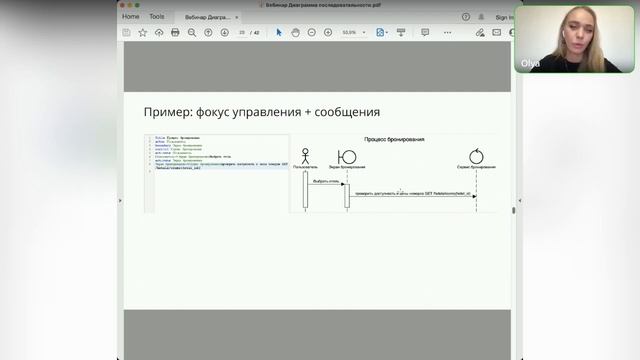Screen dimensions: 640x360
Task: Open the help question icon
Action: [x=466, y=17]
